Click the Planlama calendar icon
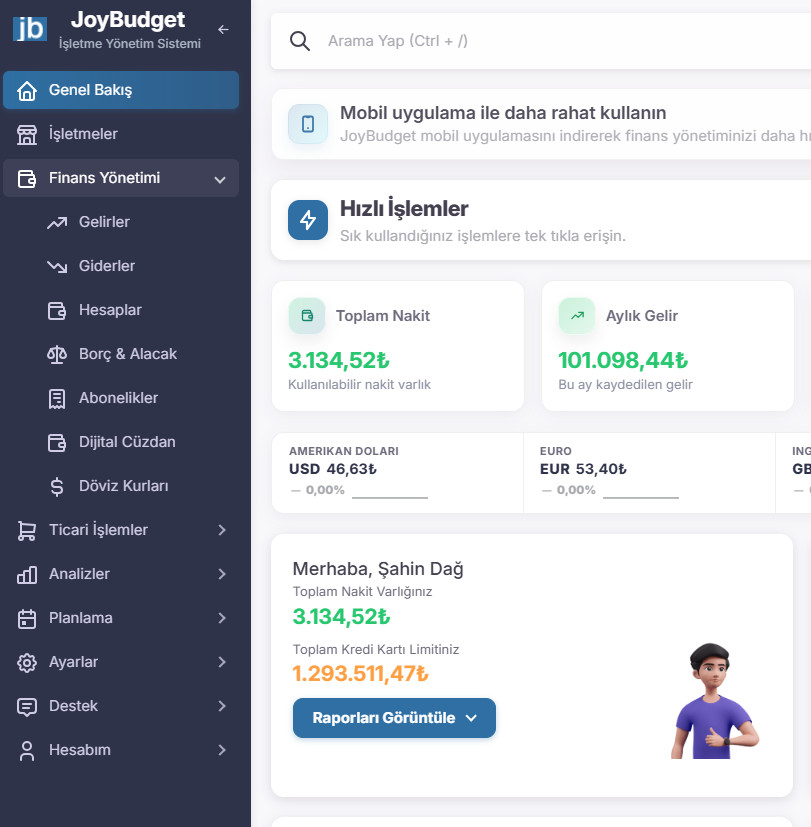Viewport: 811px width, 827px height. click(27, 619)
